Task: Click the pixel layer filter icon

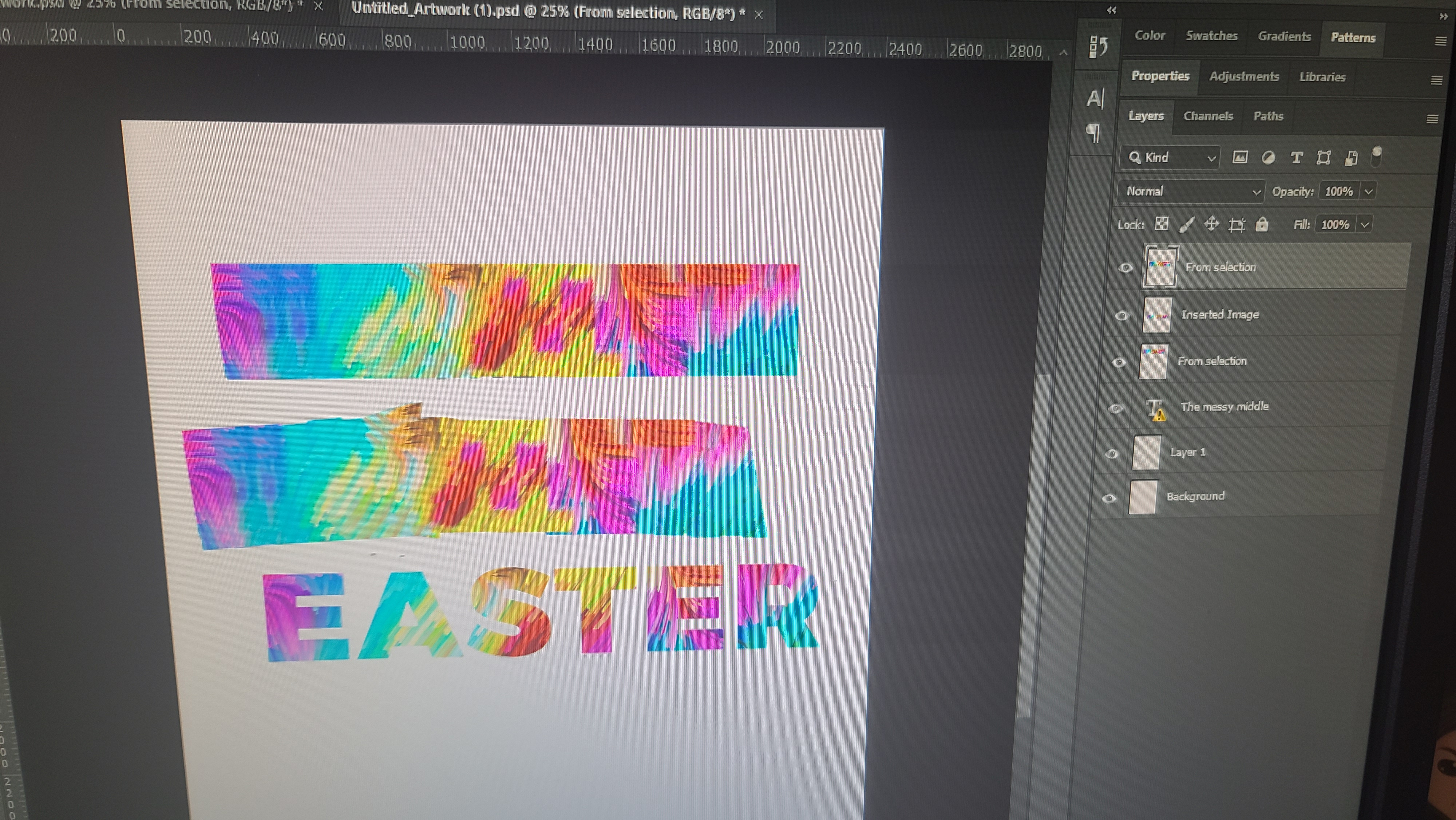Action: (1240, 157)
